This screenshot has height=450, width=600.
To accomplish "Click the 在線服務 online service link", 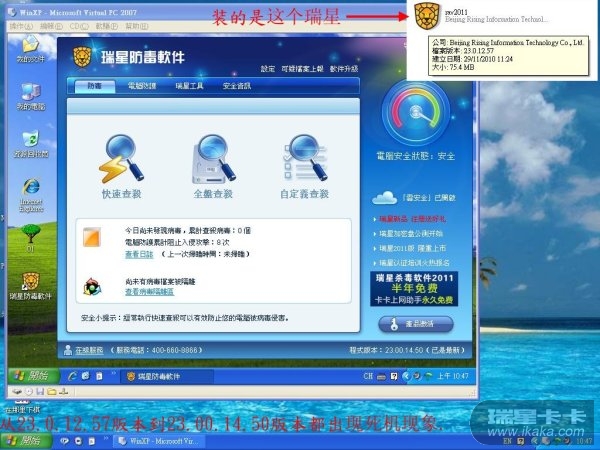I will [x=90, y=350].
